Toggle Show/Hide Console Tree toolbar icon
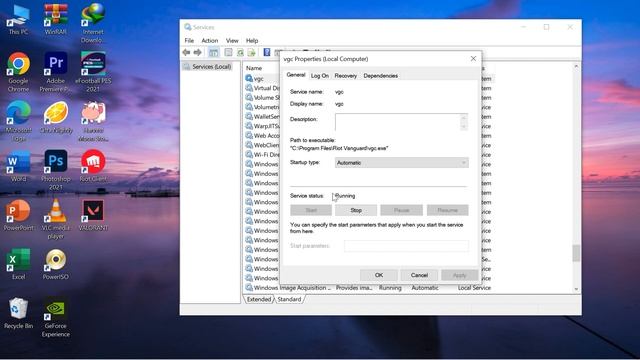640x360 pixels. coord(213,52)
